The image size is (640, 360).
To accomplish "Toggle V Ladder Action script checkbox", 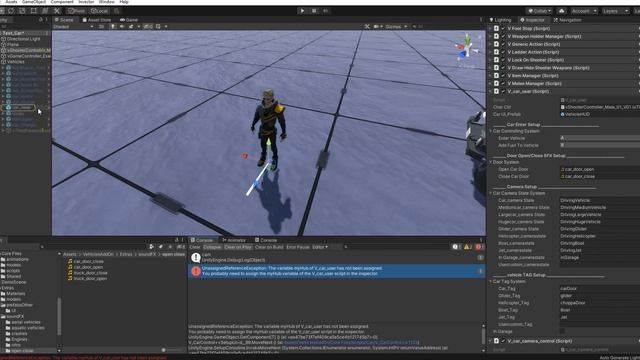I will click(503, 52).
